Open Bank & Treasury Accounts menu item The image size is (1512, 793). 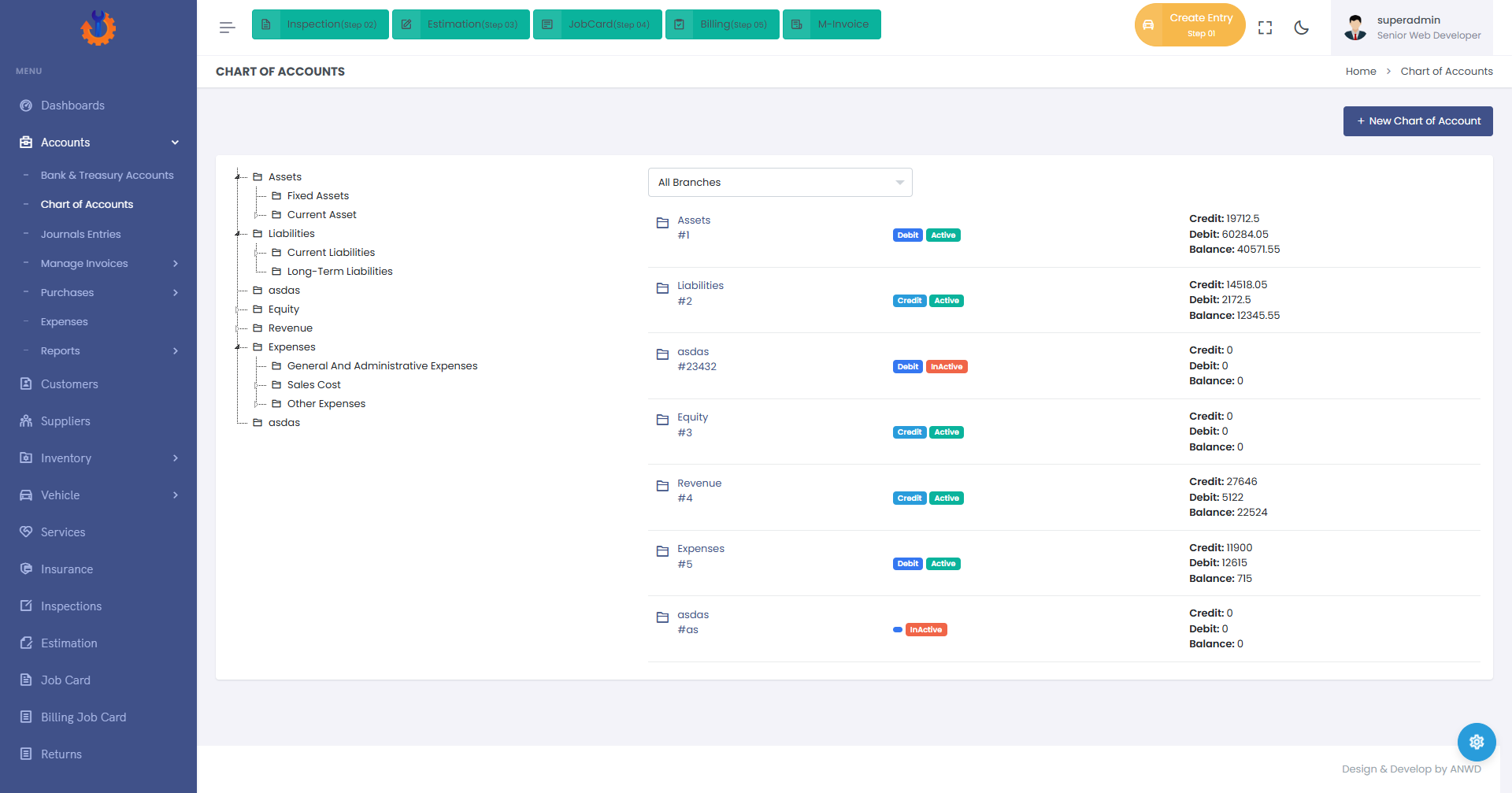coord(107,176)
